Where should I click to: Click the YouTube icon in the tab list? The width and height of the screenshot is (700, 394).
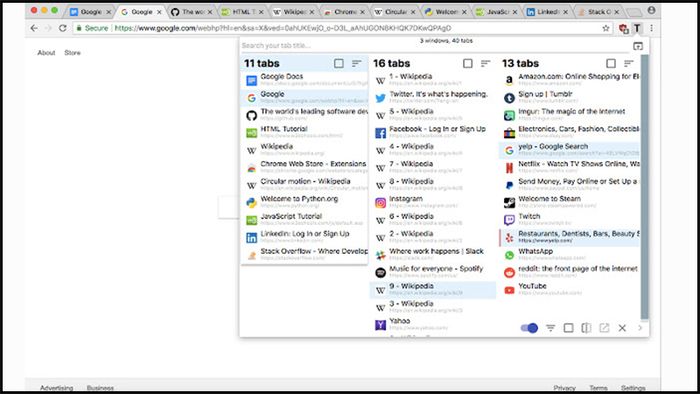pos(509,290)
